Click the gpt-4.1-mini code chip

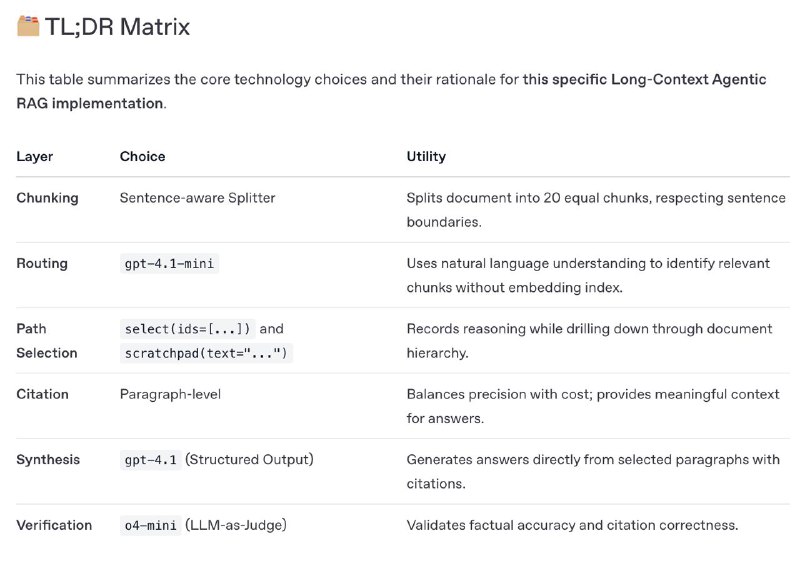click(169, 264)
